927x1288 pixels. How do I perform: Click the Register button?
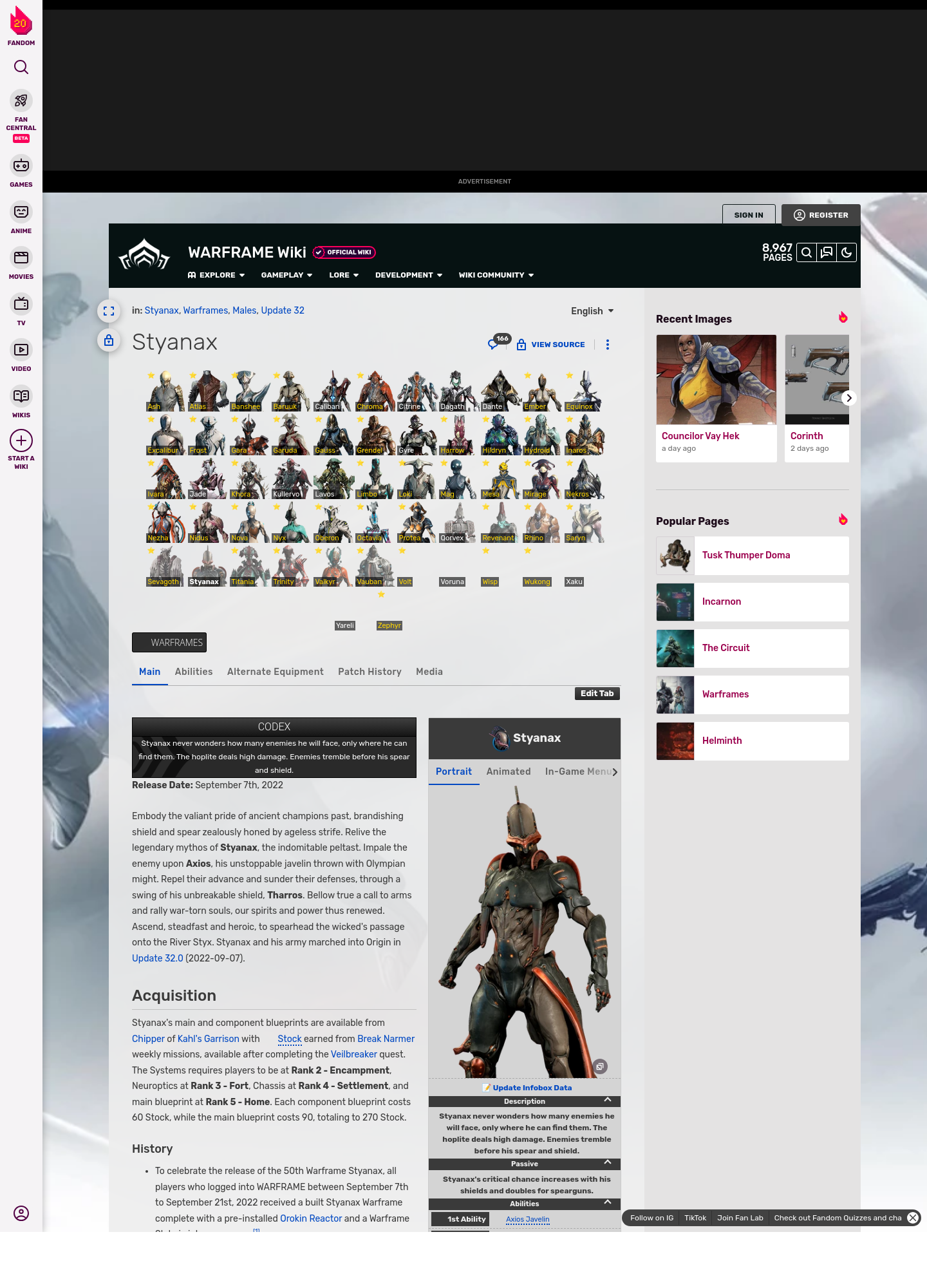point(821,215)
